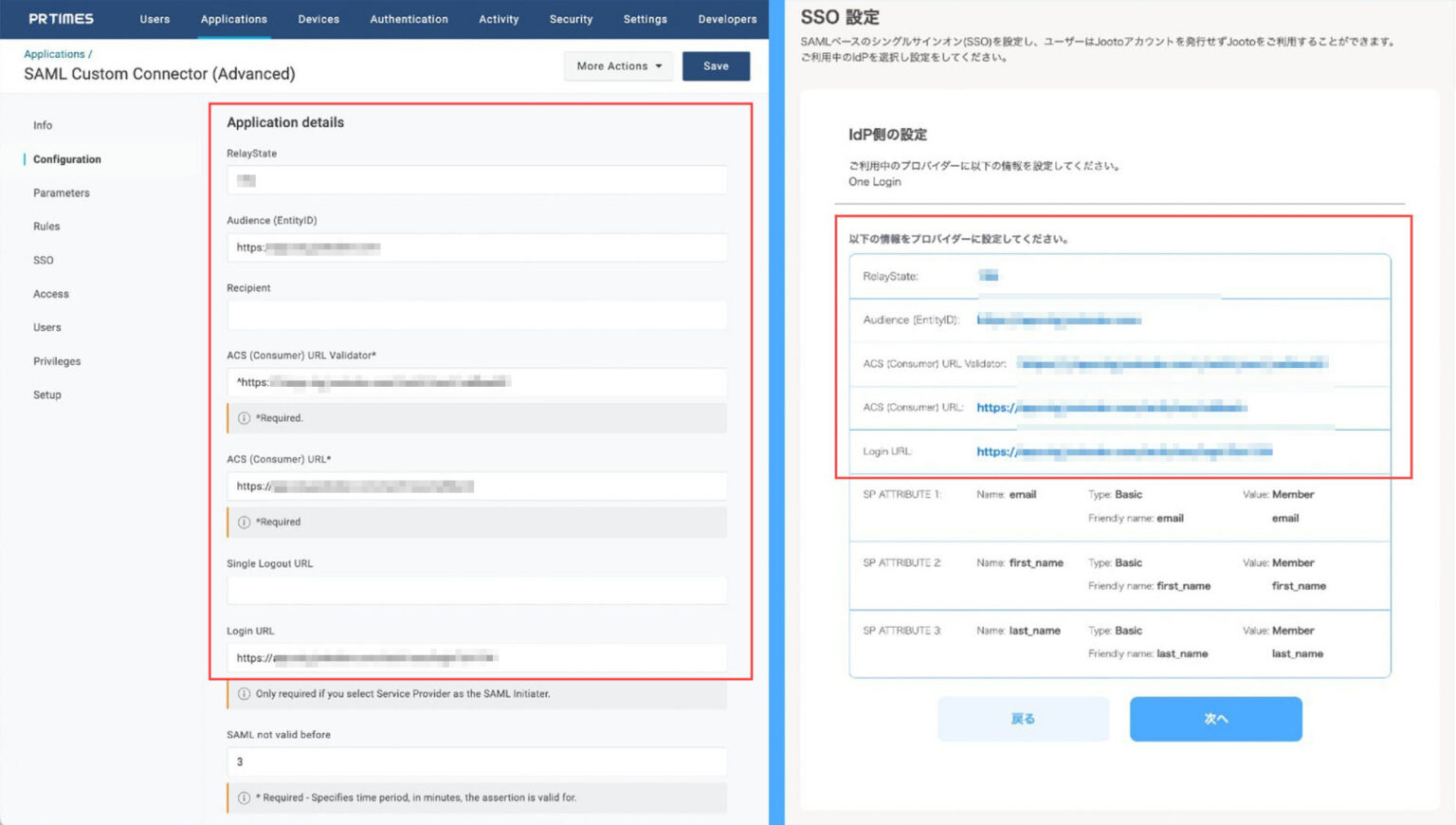Click info icon under ACS URL Validator
The height and width of the screenshot is (825, 1456).
244,418
